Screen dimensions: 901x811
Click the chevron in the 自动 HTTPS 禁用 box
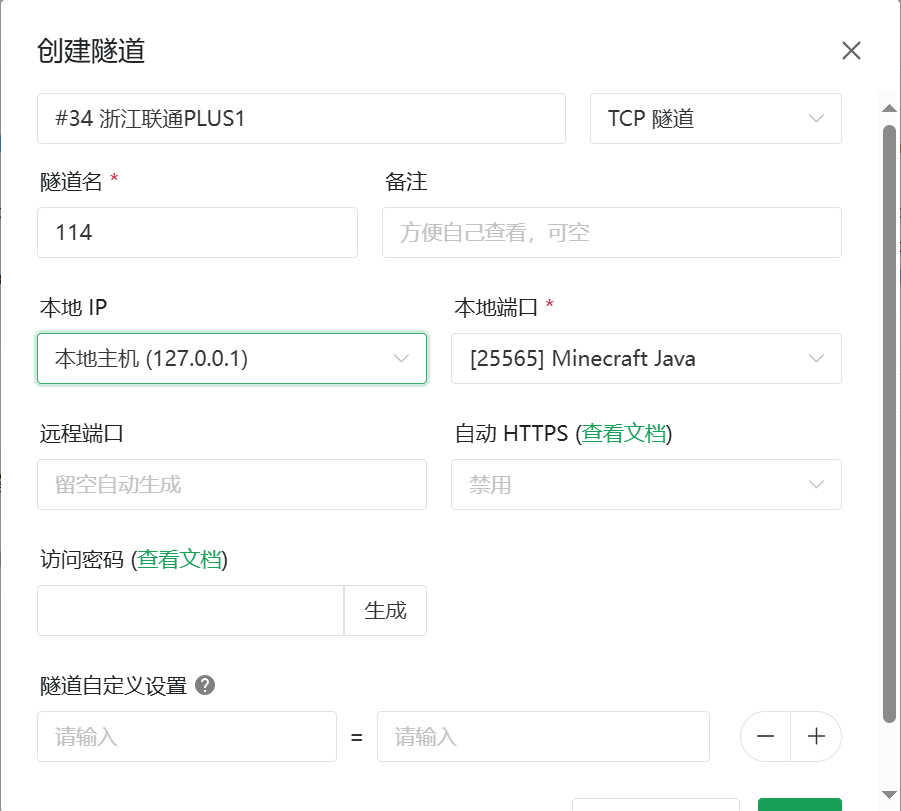coord(816,484)
